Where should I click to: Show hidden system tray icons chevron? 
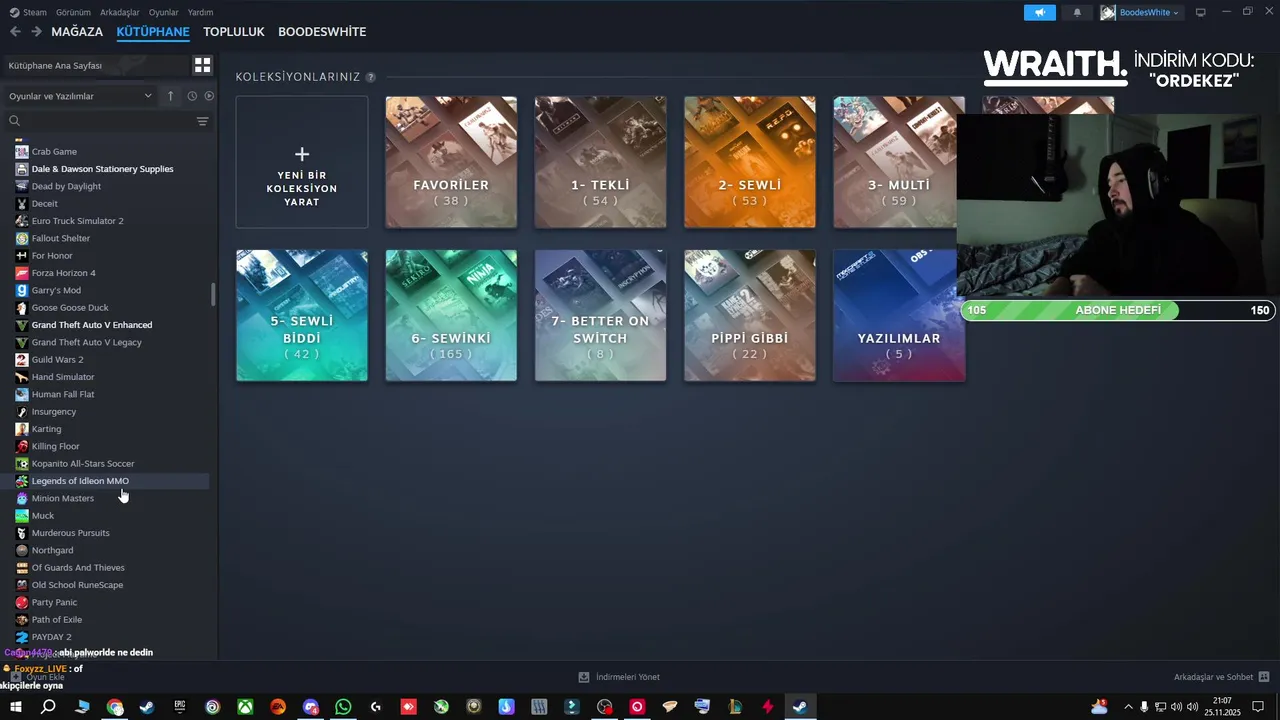(1129, 707)
